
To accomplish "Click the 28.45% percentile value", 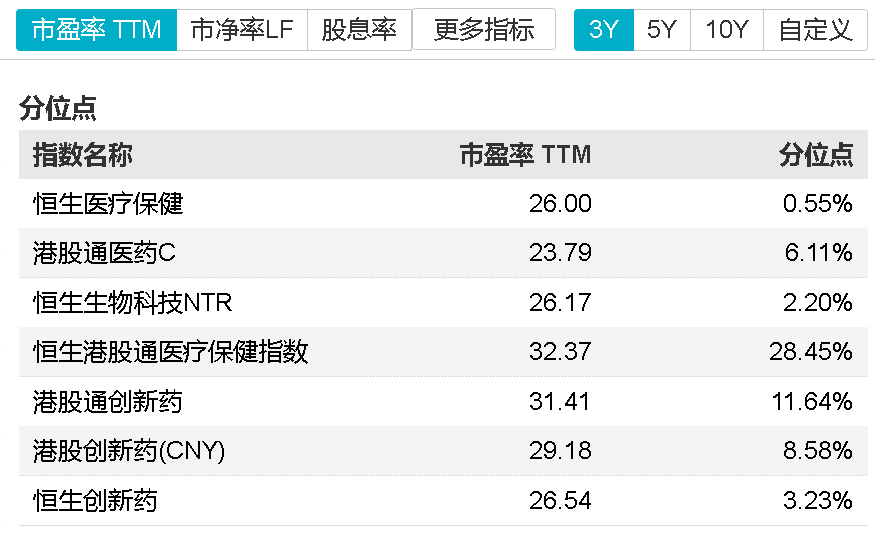I will tap(811, 352).
